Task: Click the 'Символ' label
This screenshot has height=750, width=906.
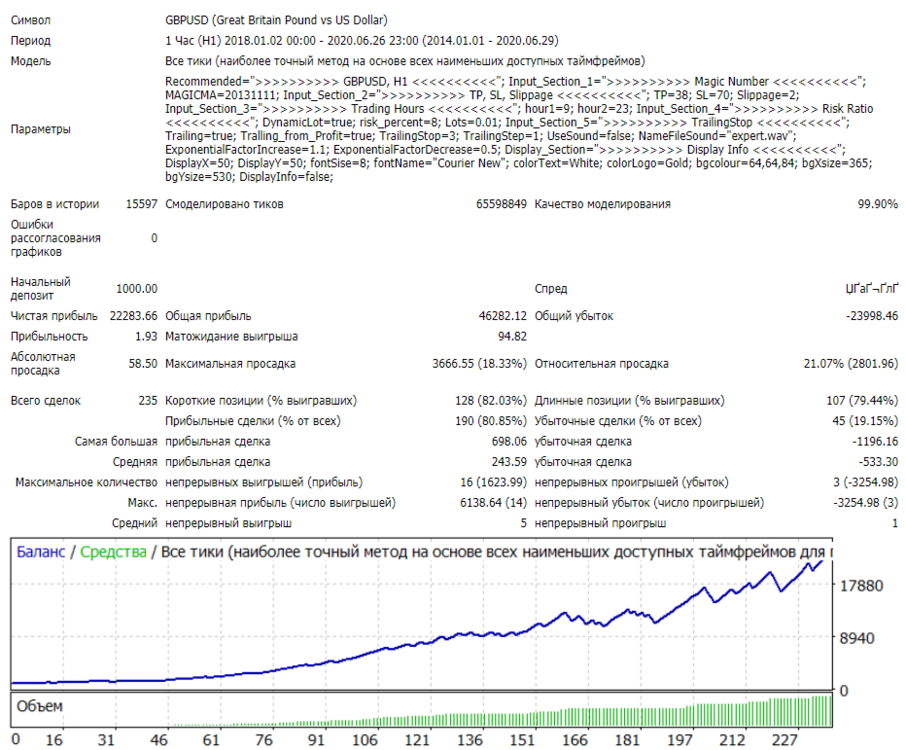Action: pyautogui.click(x=31, y=20)
